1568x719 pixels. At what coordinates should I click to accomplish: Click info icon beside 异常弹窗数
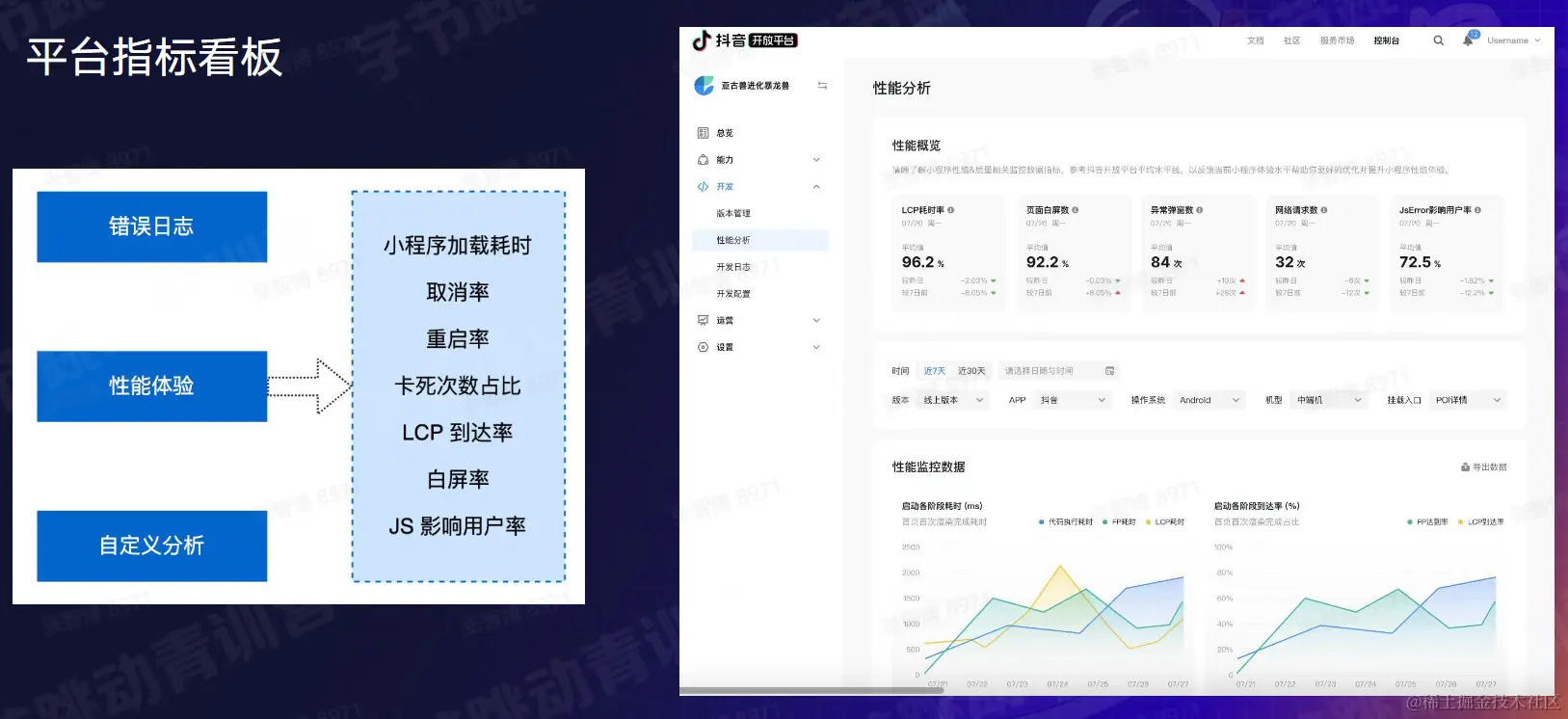1199,209
